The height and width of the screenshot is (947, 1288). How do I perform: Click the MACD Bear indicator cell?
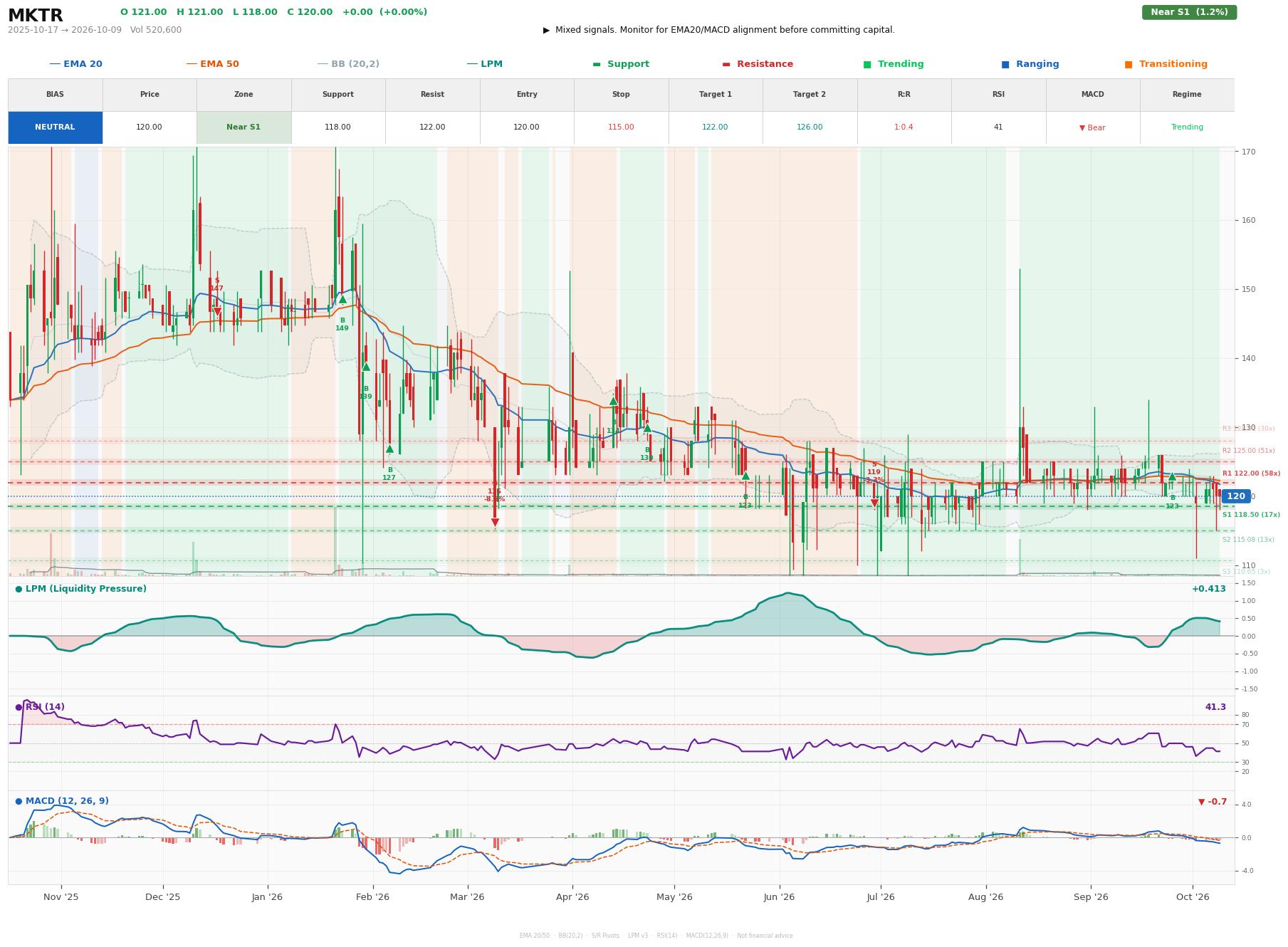coord(1092,127)
